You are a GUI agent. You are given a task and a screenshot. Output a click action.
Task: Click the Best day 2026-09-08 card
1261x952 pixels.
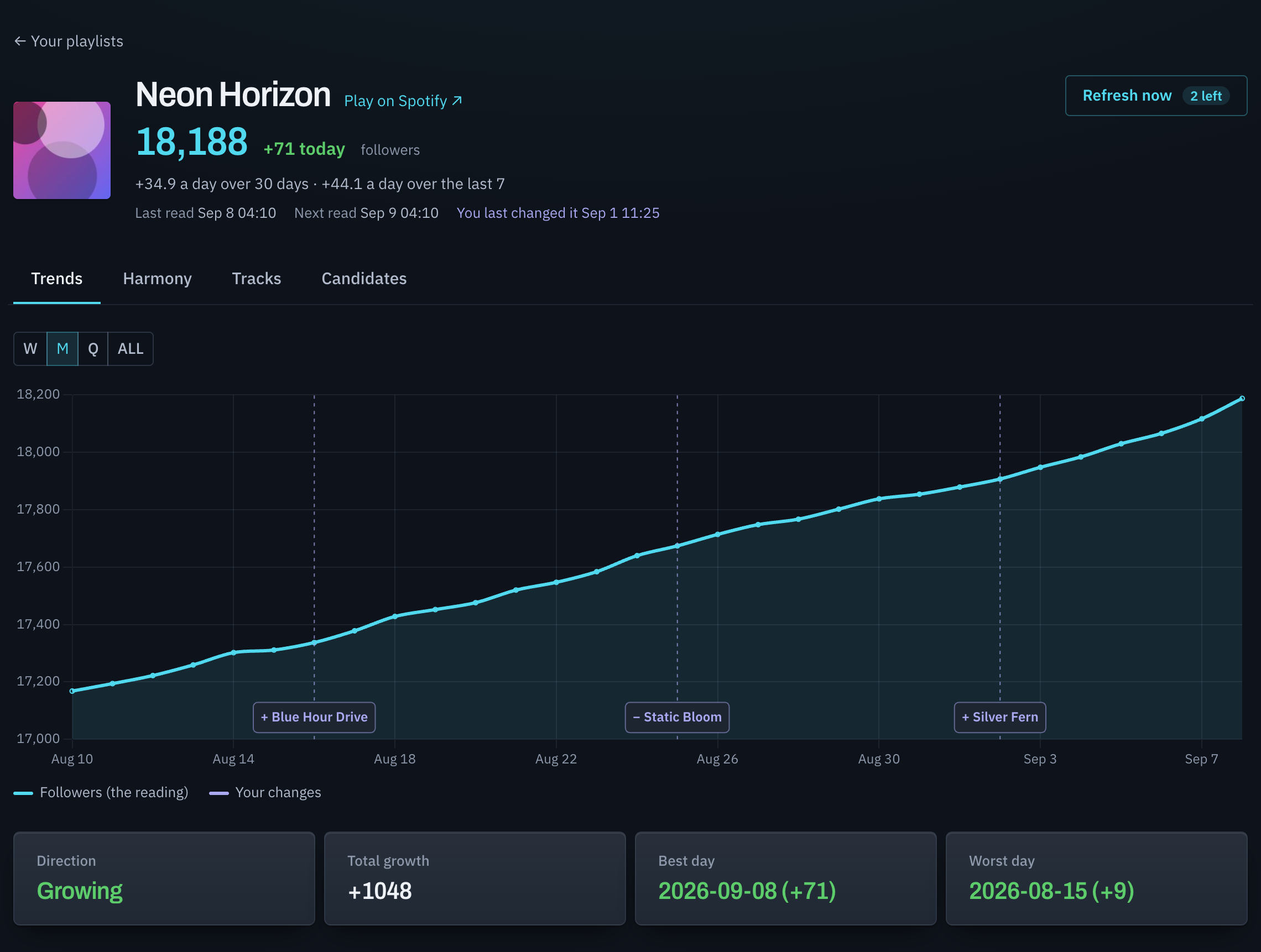(785, 878)
